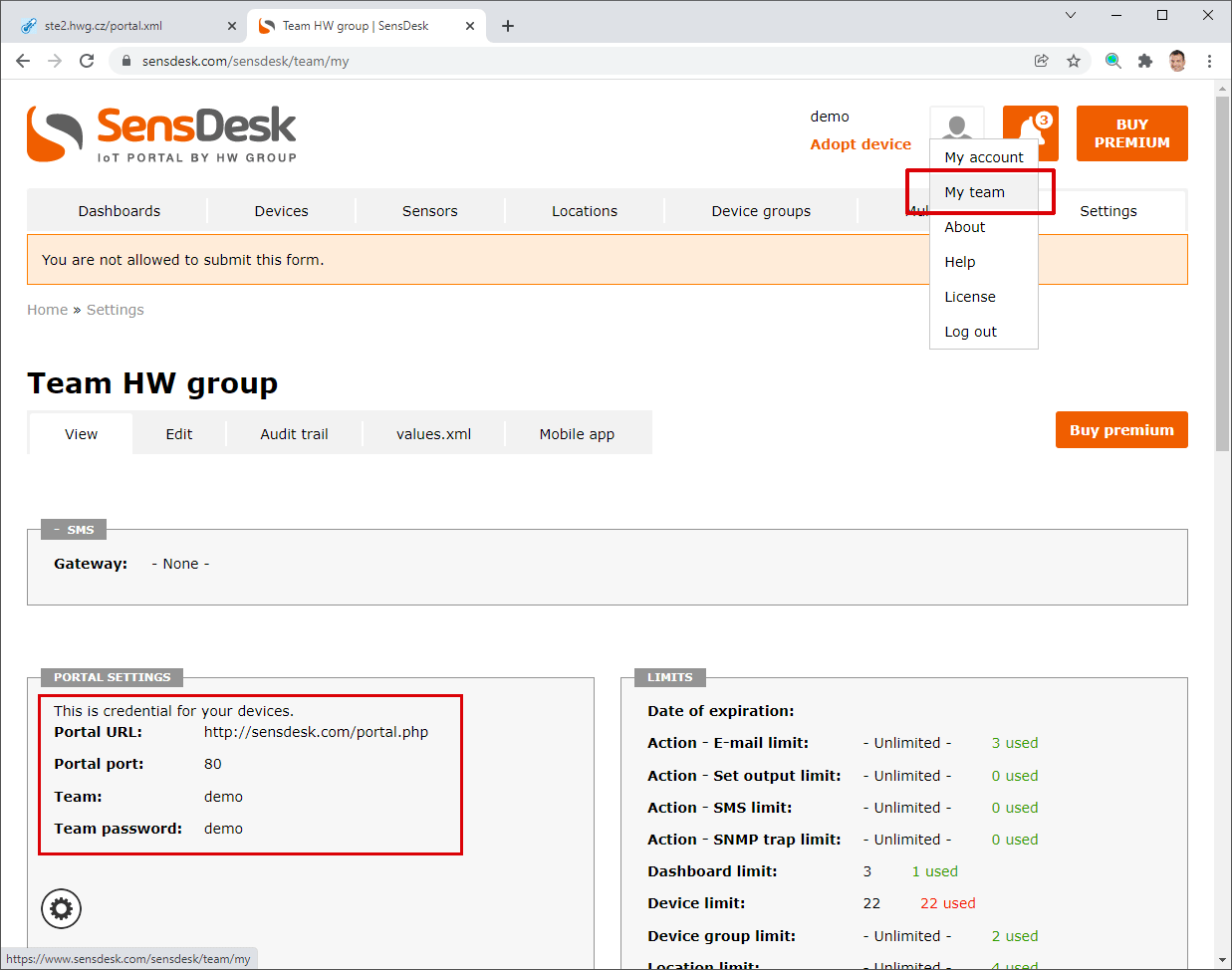
Task: Click the orange Buy premium button
Action: pyautogui.click(x=1121, y=430)
